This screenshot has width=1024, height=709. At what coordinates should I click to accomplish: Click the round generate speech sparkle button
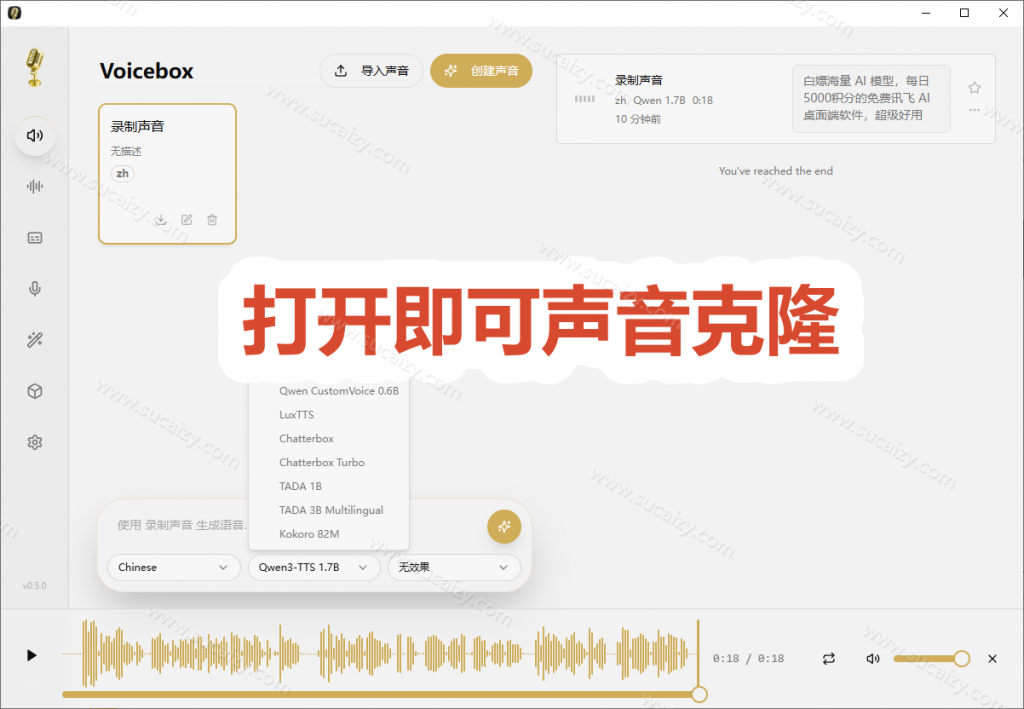coord(504,526)
